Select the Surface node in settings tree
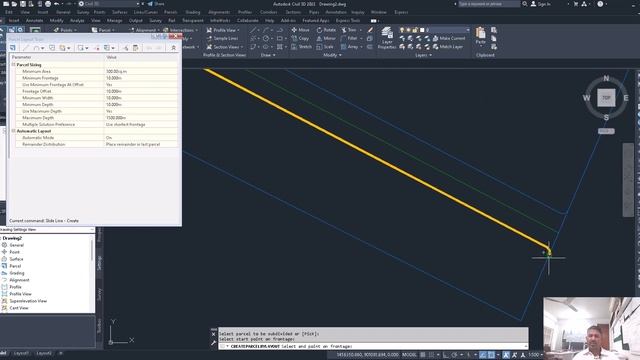Image resolution: width=640 pixels, height=360 pixels. (16, 259)
